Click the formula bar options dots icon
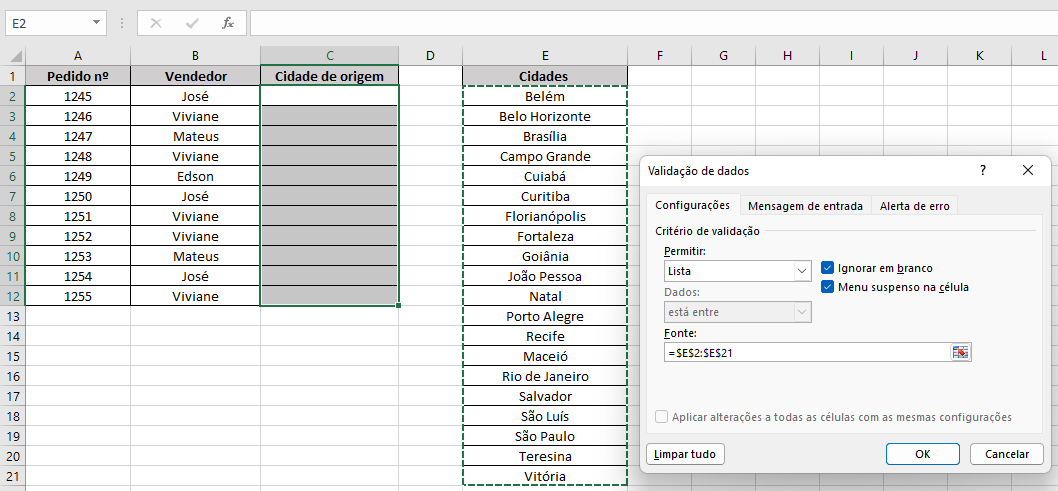The image size is (1058, 491). coord(122,23)
